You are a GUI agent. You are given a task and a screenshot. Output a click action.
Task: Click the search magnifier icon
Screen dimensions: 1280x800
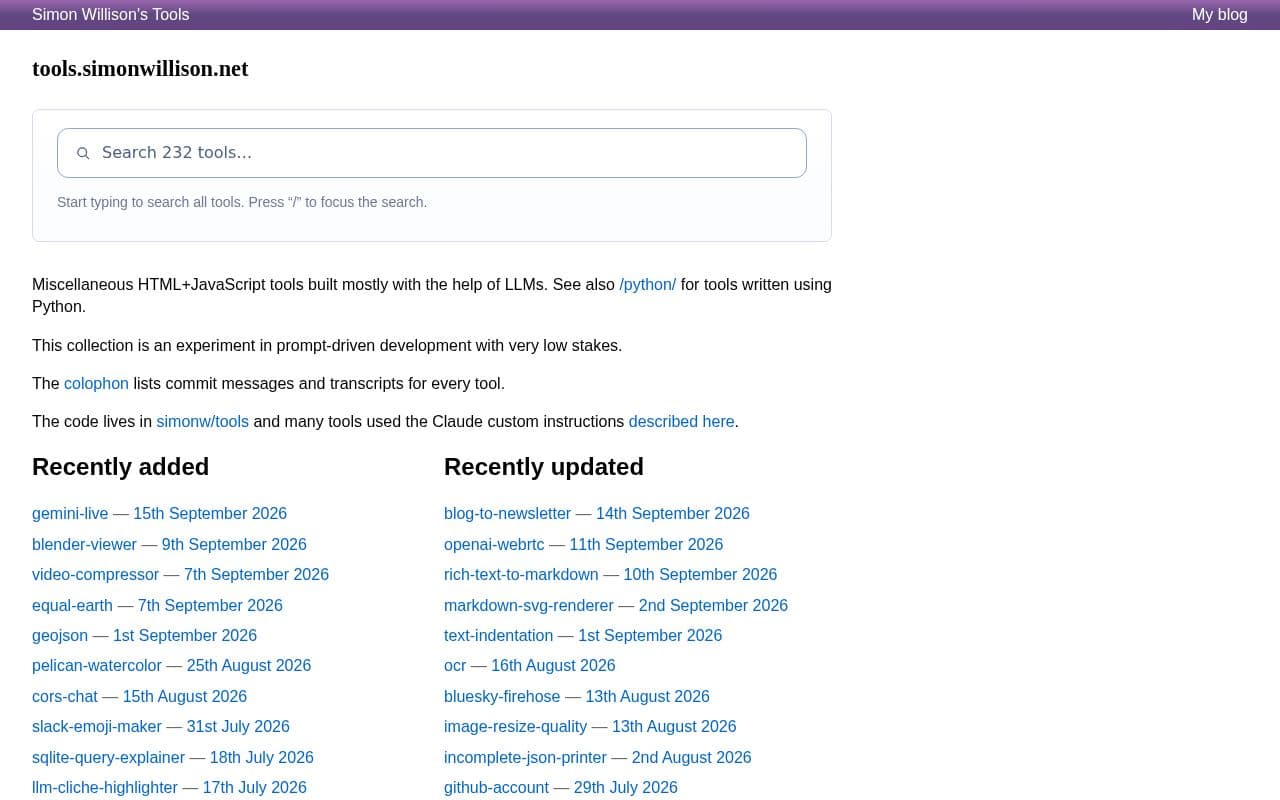[x=83, y=153]
